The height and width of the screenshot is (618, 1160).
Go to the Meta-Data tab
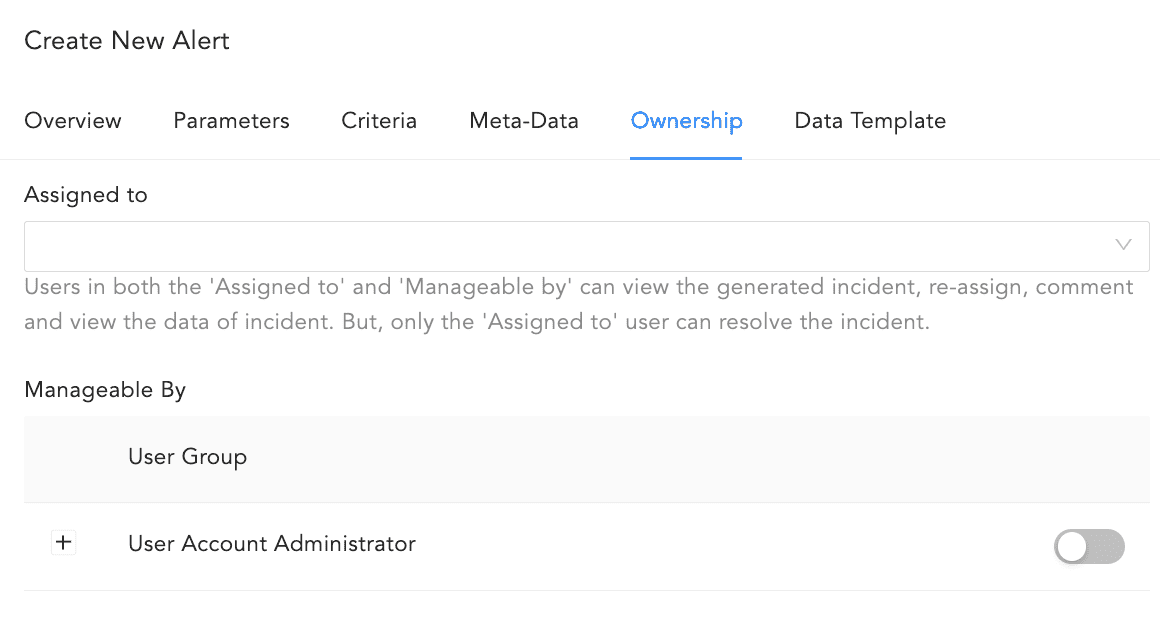(x=523, y=120)
